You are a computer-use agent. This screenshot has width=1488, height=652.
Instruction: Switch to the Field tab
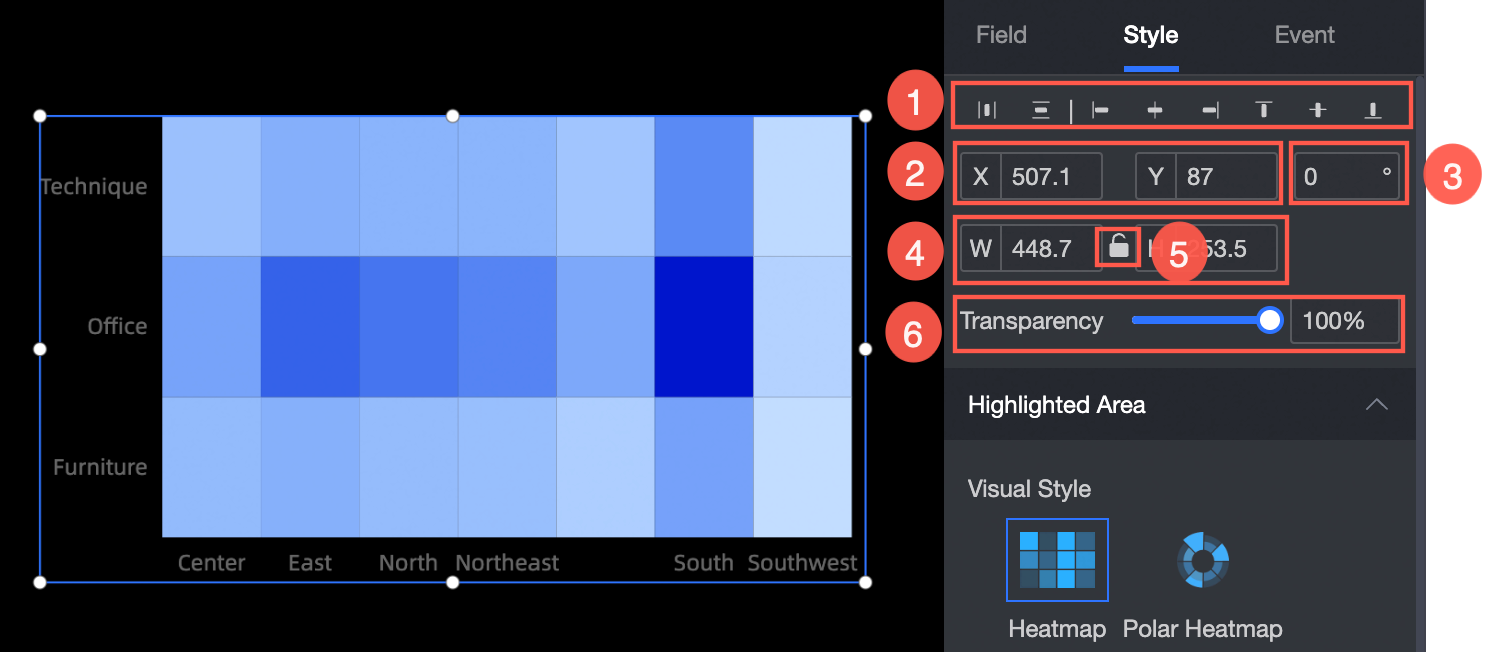pos(1001,35)
